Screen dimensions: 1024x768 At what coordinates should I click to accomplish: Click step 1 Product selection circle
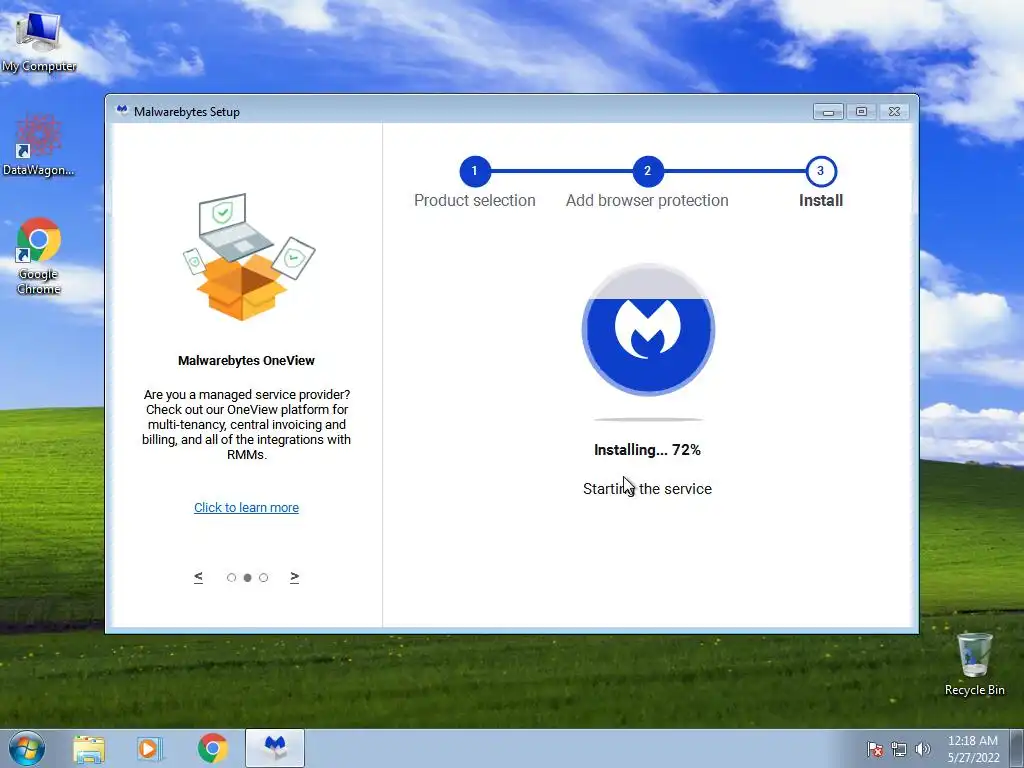click(475, 171)
